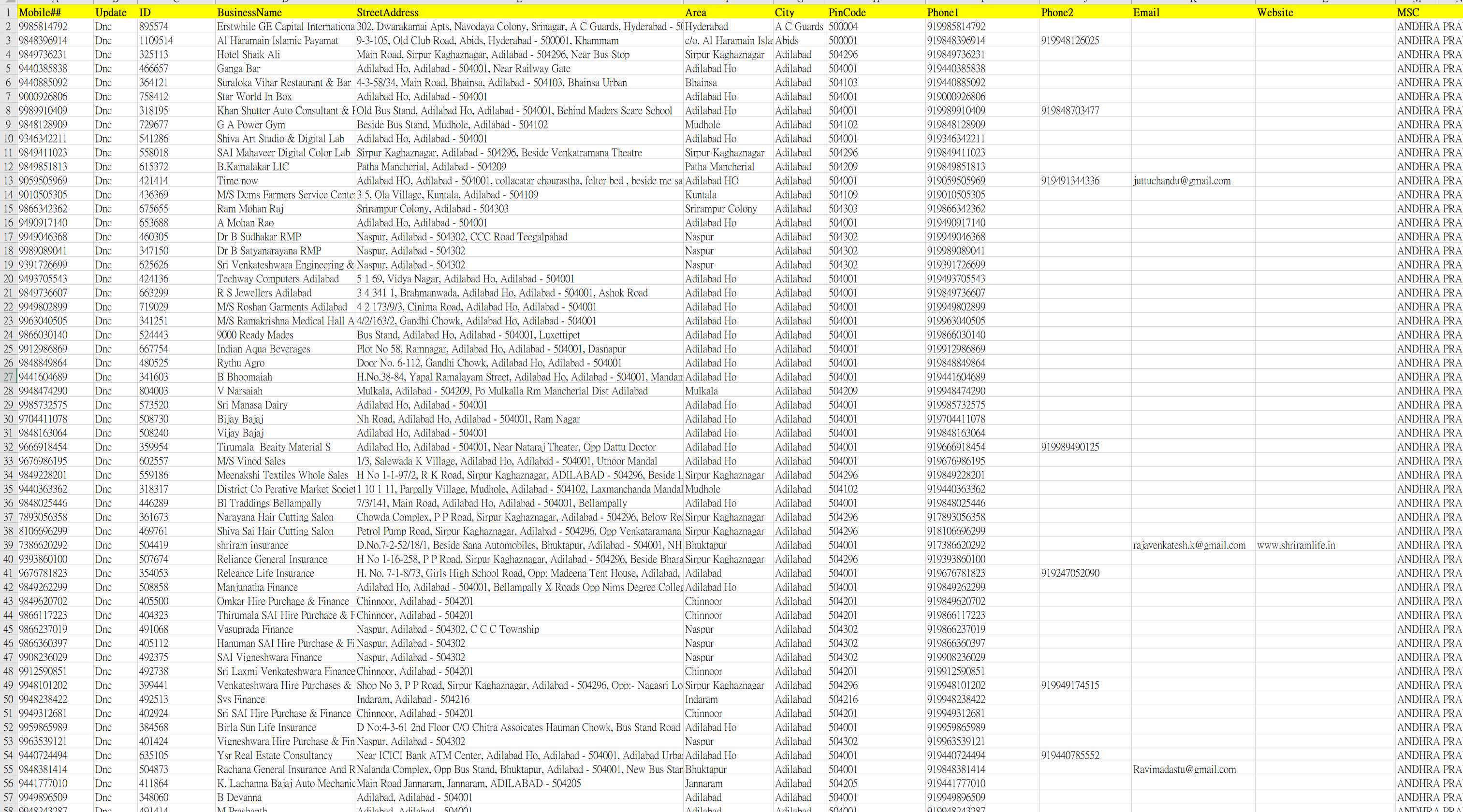1463x812 pixels.
Task: Click the StreetAddress column header cell
Action: (519, 12)
